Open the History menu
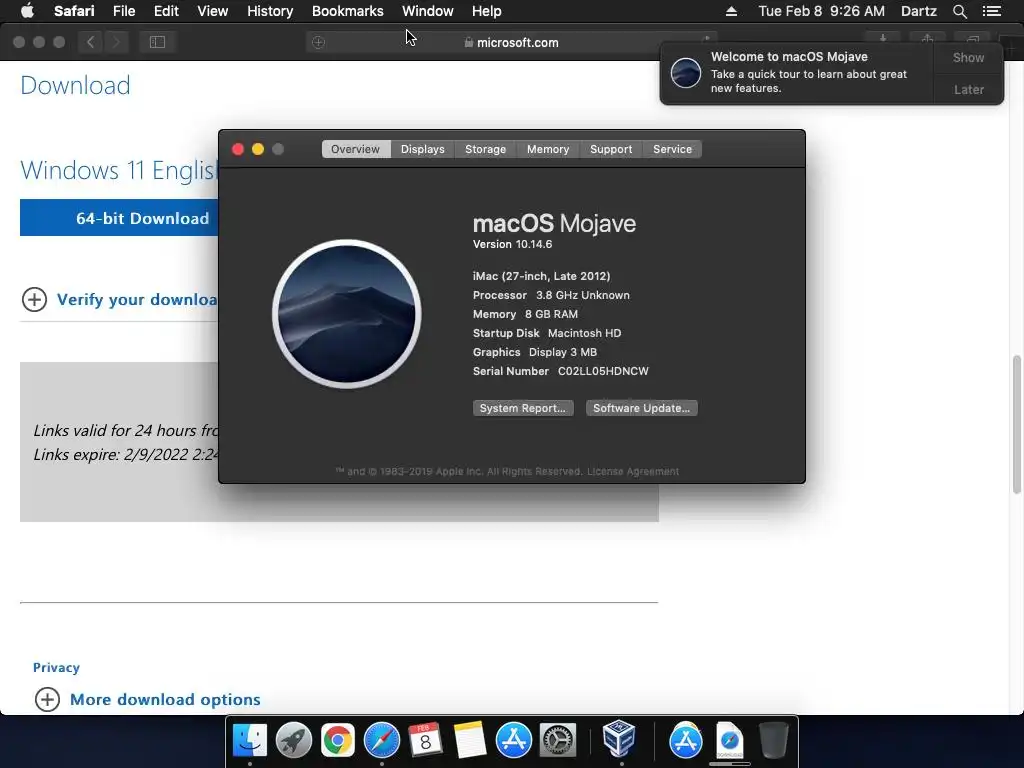This screenshot has width=1024, height=768. tap(270, 11)
